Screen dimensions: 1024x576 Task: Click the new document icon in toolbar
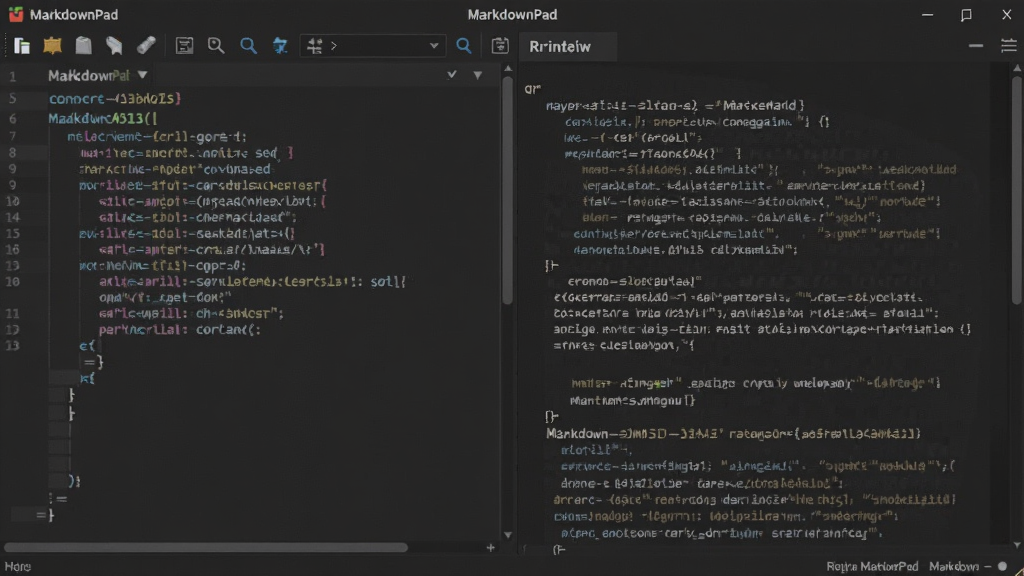tap(22, 46)
